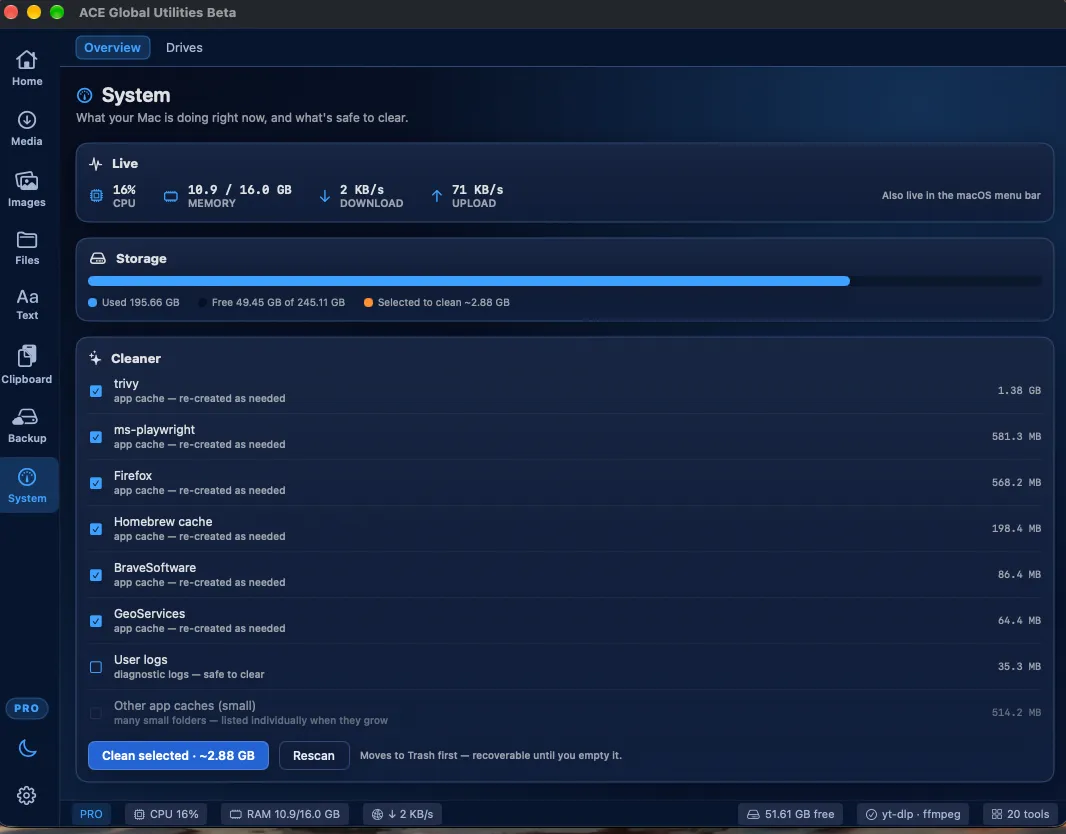The height and width of the screenshot is (834, 1066).
Task: Toggle the Homebrew cache checkbox
Action: coord(96,529)
